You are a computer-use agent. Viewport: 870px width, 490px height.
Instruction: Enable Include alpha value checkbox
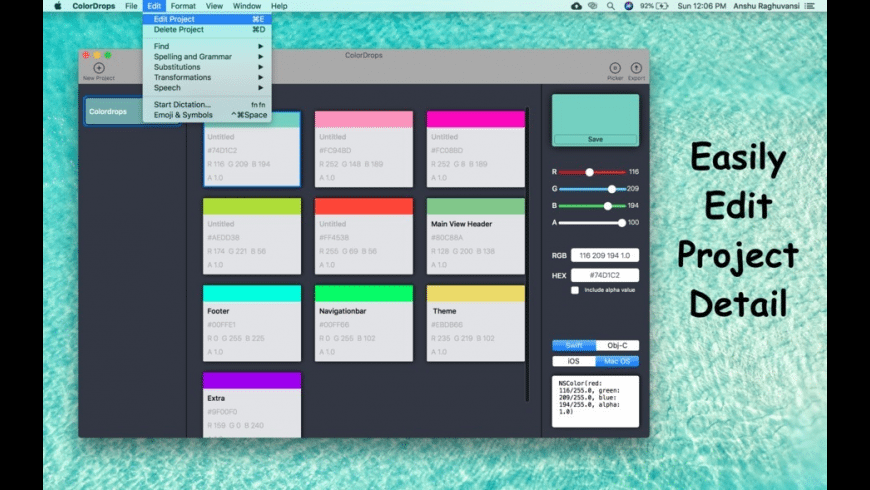point(575,290)
